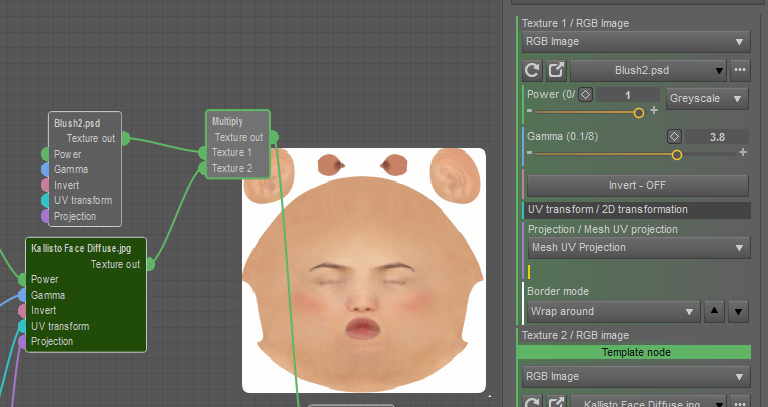
Task: Click the Border mode up arrow button
Action: pos(714,311)
